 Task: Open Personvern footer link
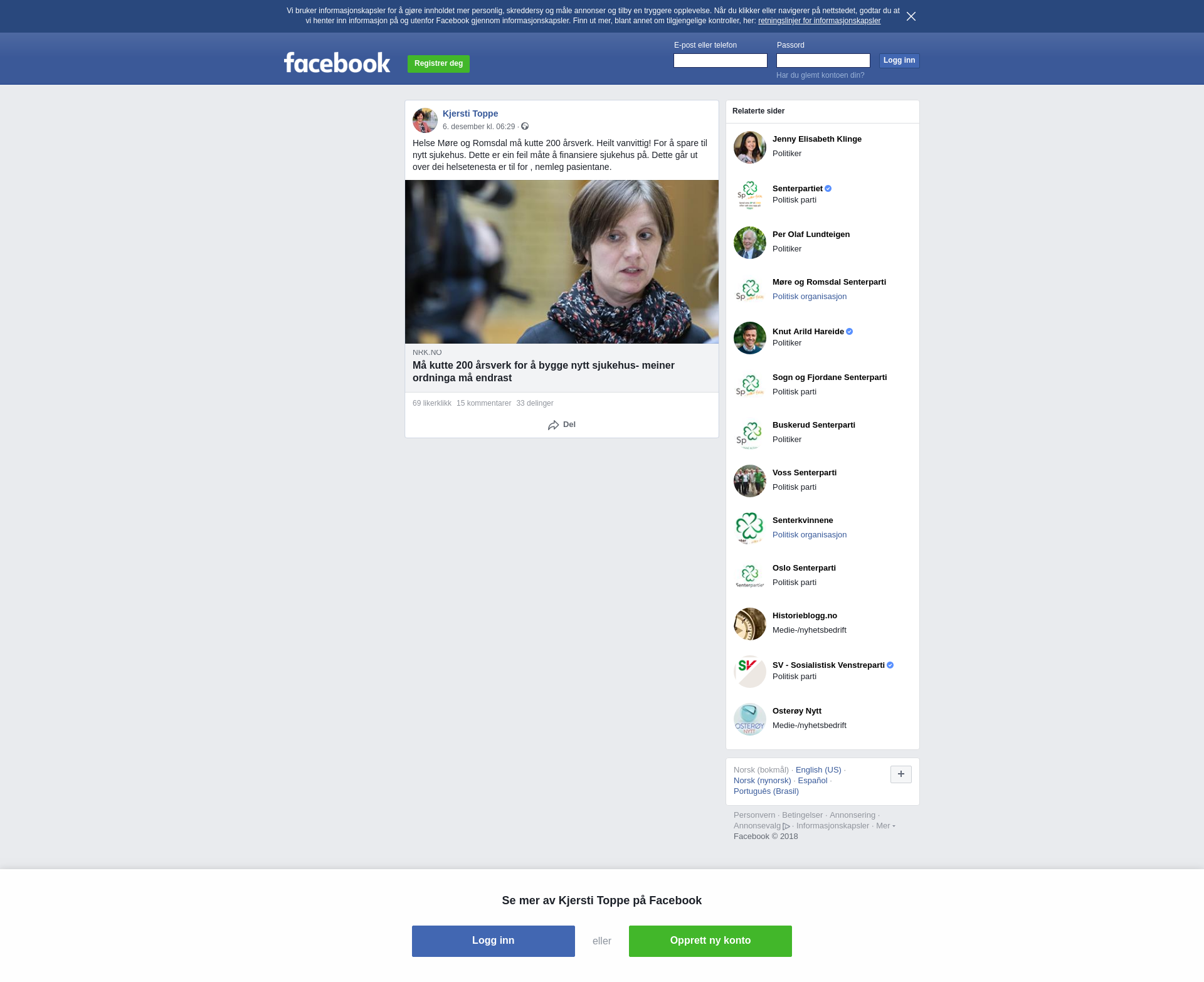(x=754, y=815)
